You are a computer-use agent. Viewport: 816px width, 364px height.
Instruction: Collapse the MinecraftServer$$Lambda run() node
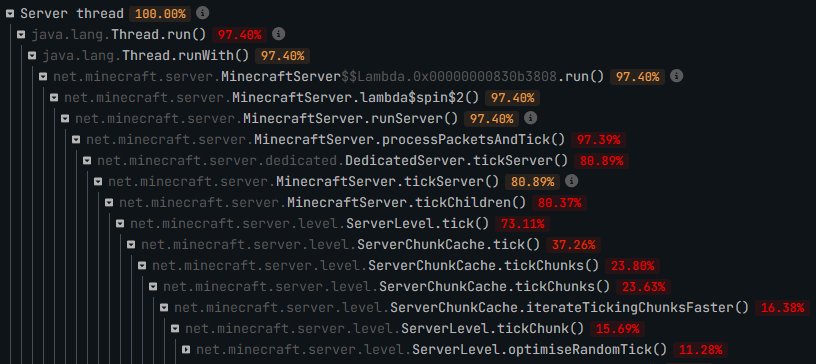click(x=43, y=77)
